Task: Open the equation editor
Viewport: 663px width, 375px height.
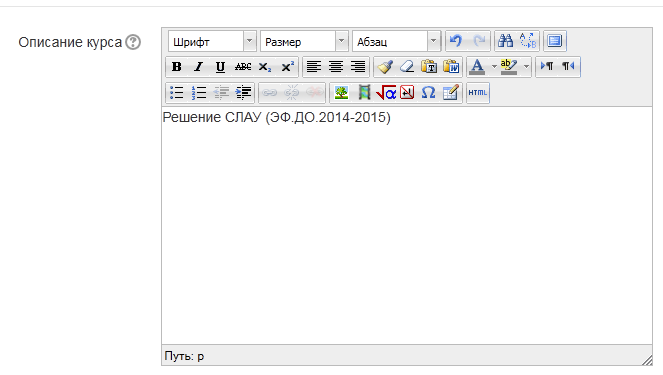Action: [x=385, y=93]
